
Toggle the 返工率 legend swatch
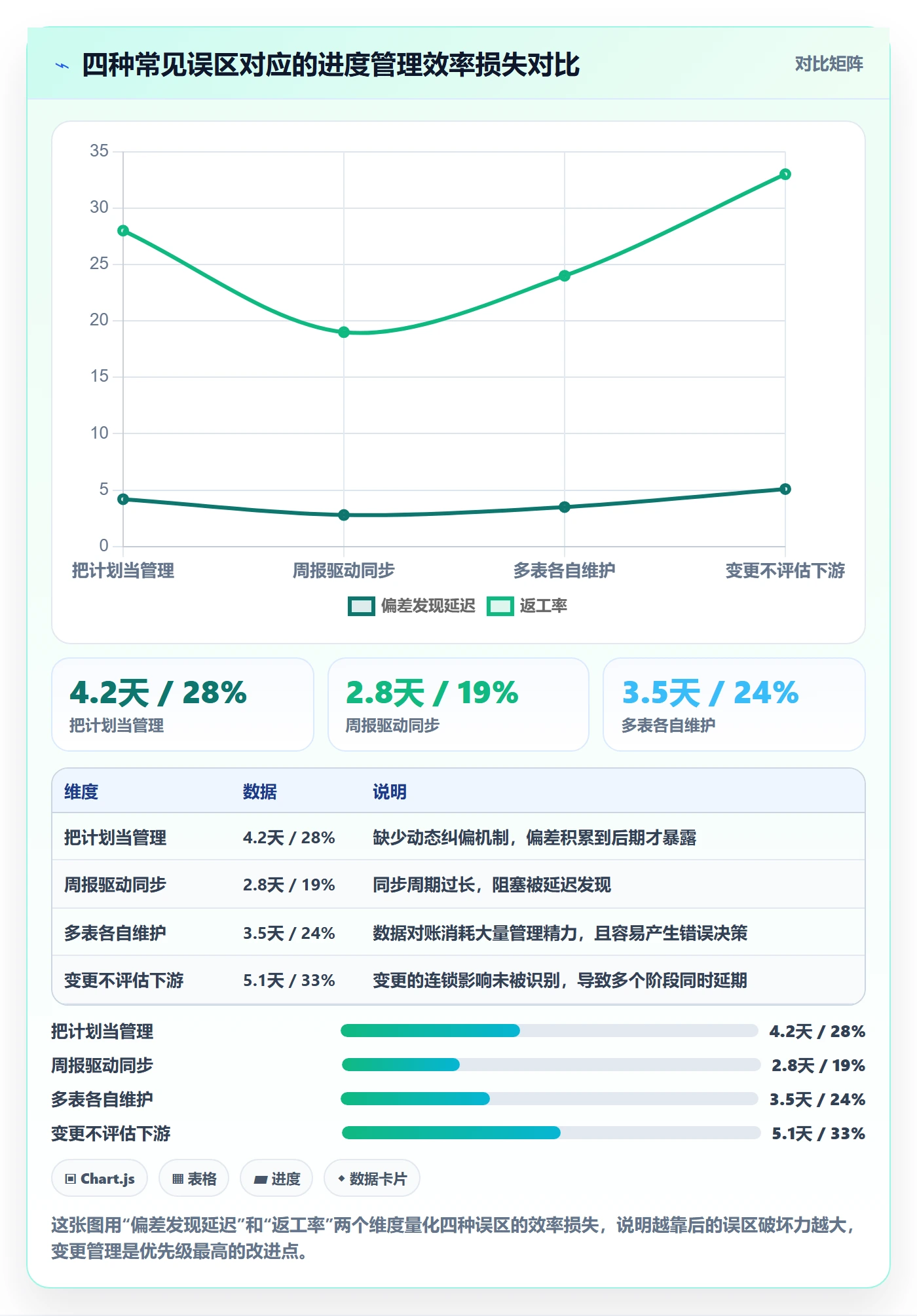point(500,606)
